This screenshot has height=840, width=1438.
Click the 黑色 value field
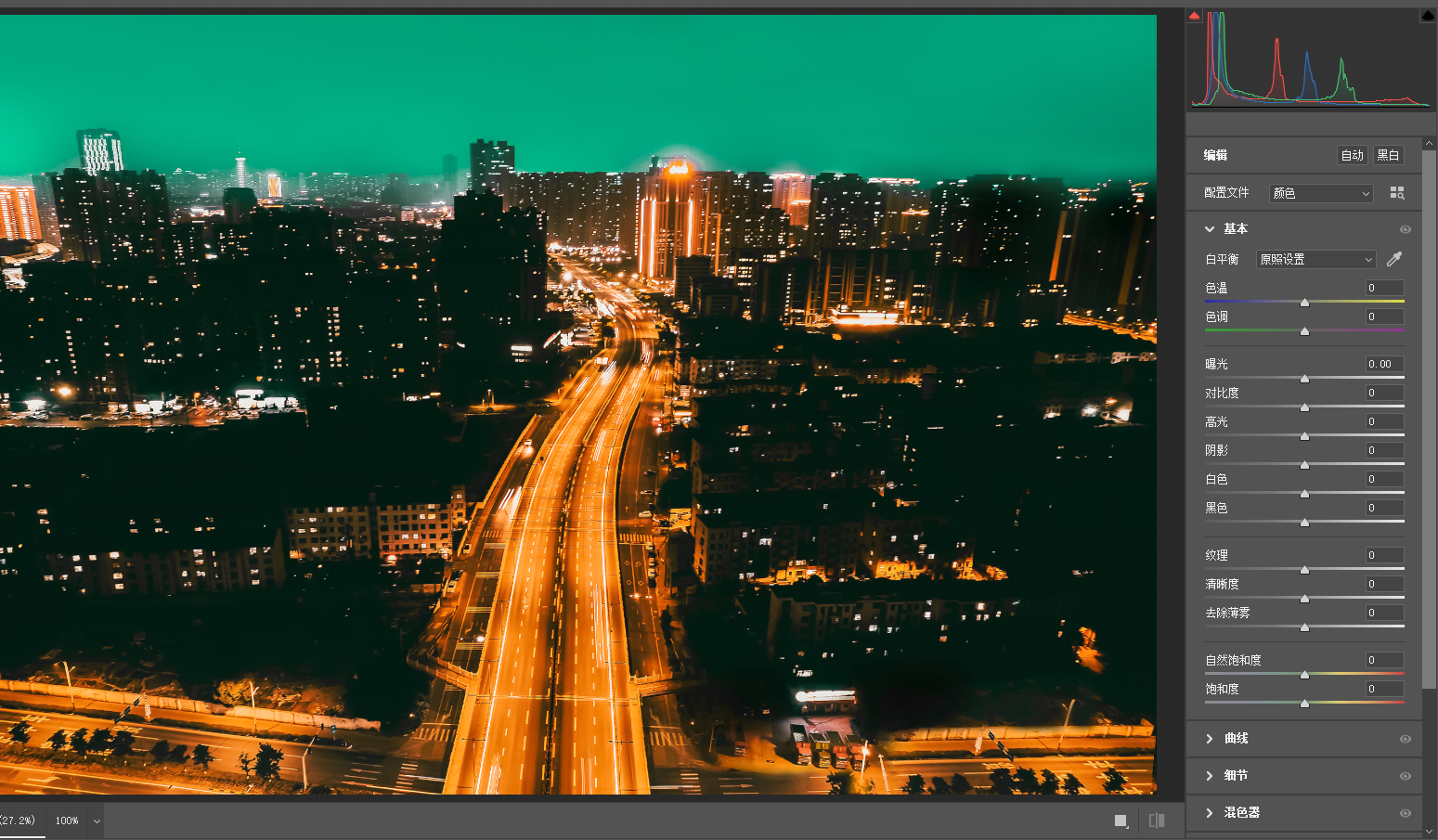pos(1384,508)
